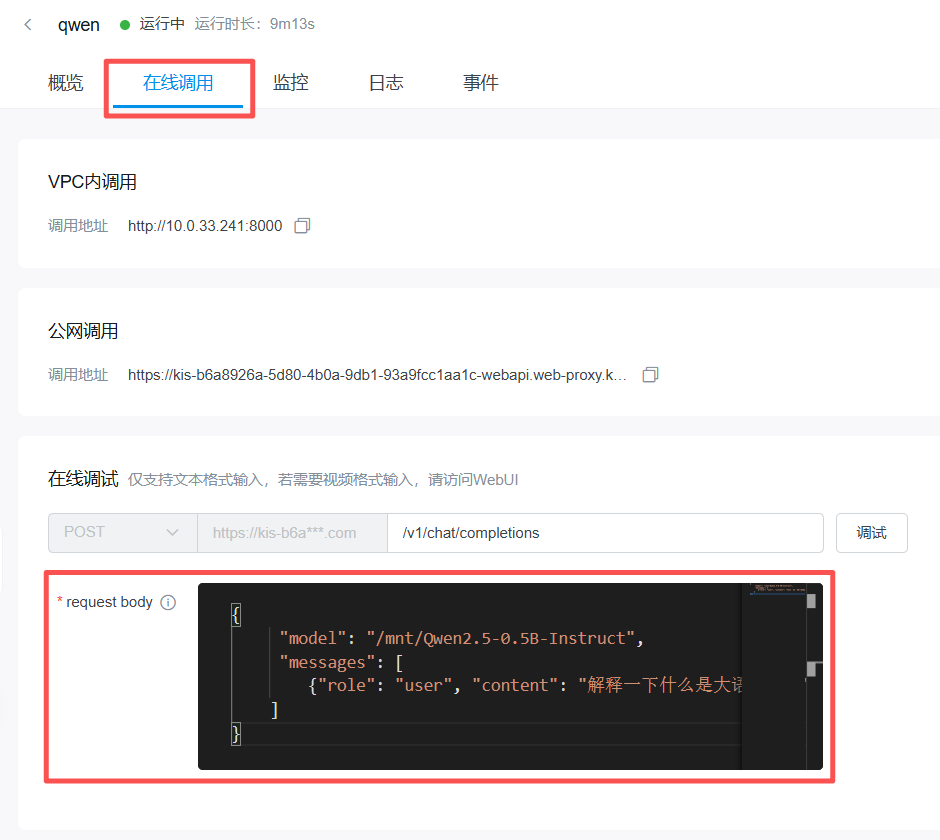The width and height of the screenshot is (940, 840).
Task: Click the 运行时长 9m13s runtime text
Action: pyautogui.click(x=255, y=24)
